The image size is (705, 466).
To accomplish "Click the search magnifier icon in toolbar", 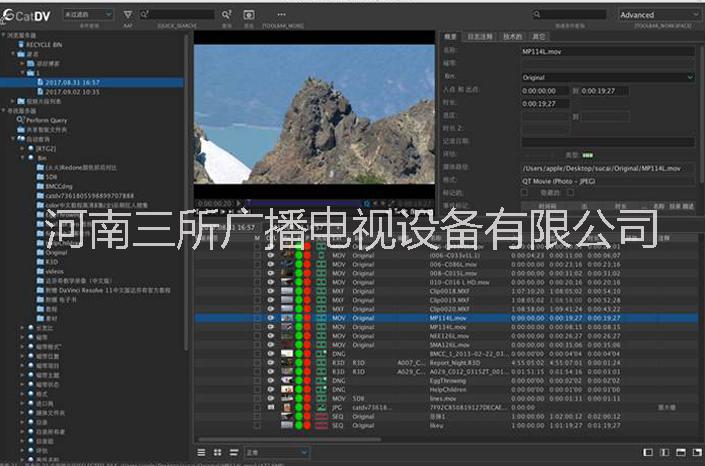I will [226, 15].
